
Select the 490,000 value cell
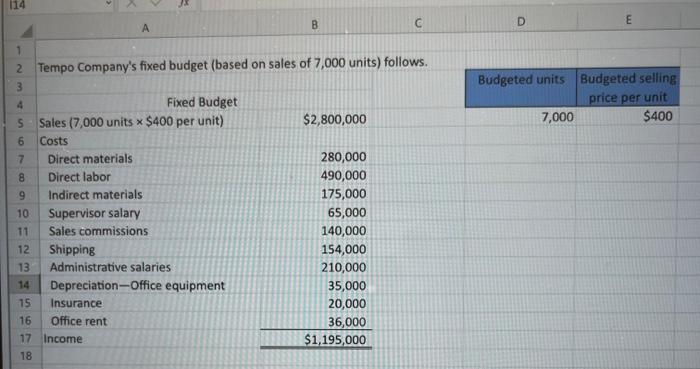point(343,175)
